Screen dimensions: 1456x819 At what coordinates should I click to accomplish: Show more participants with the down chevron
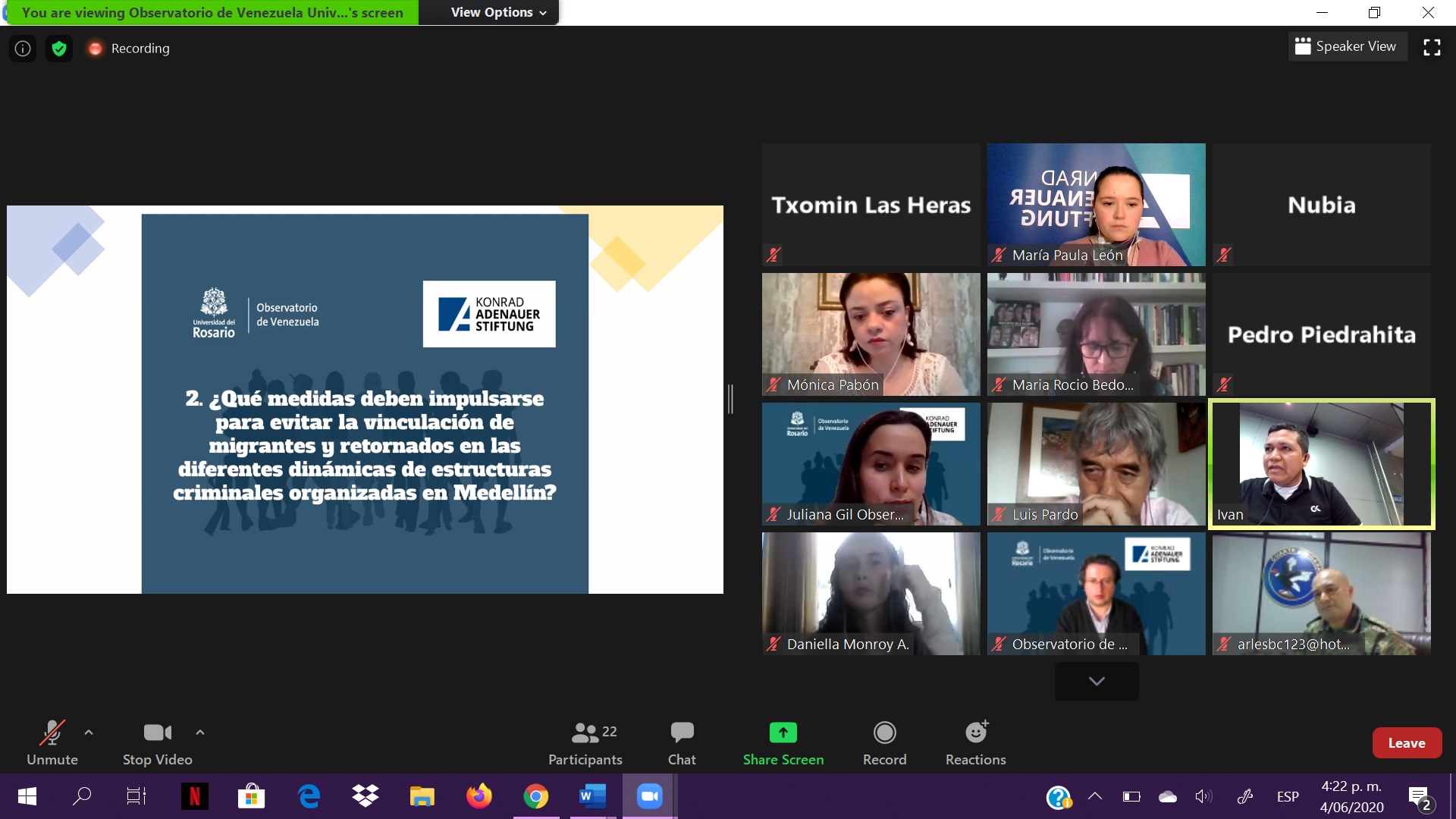coord(1096,681)
